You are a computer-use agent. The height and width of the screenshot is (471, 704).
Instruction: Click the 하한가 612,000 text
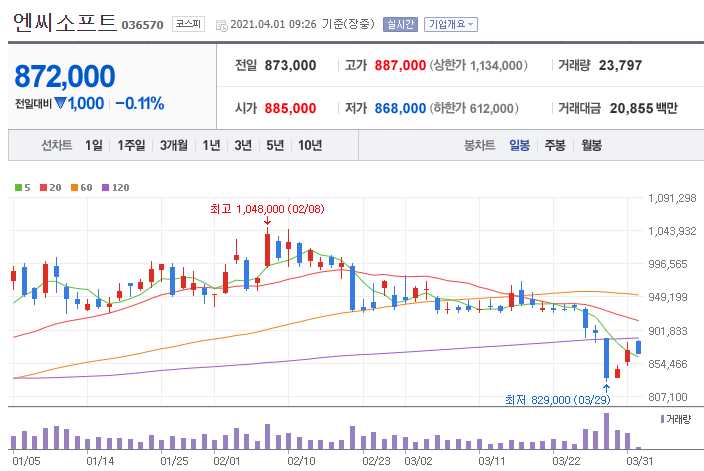tap(474, 108)
